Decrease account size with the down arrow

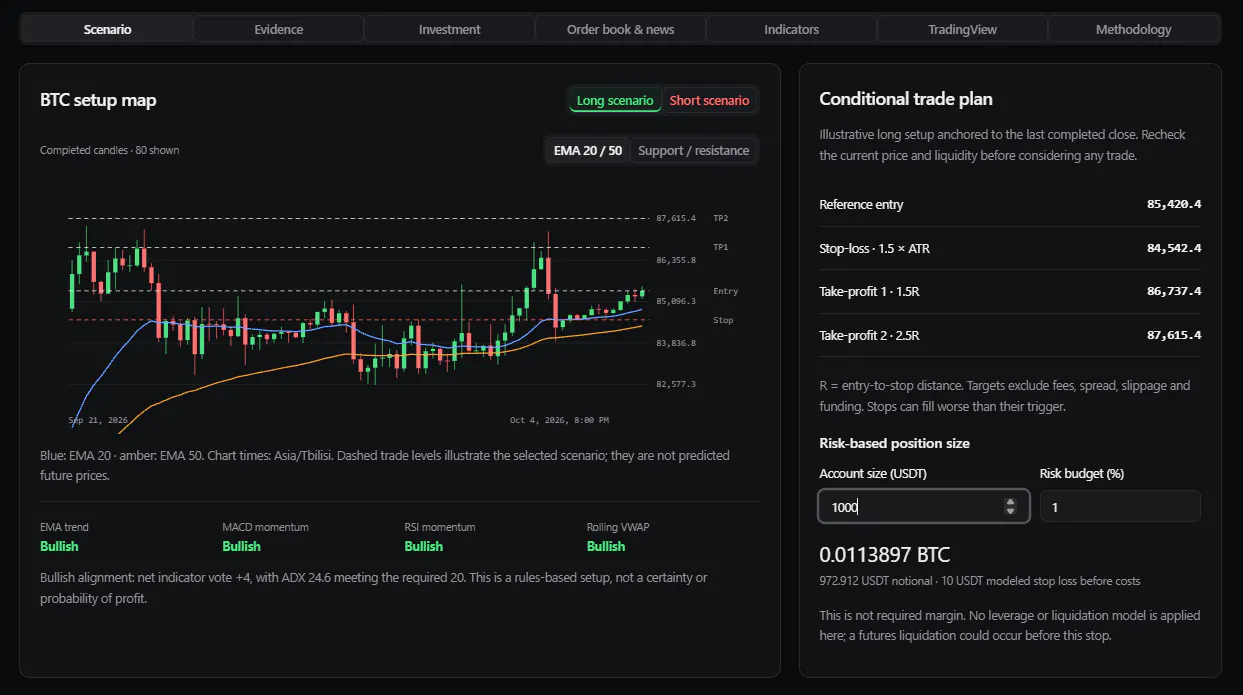click(1010, 512)
